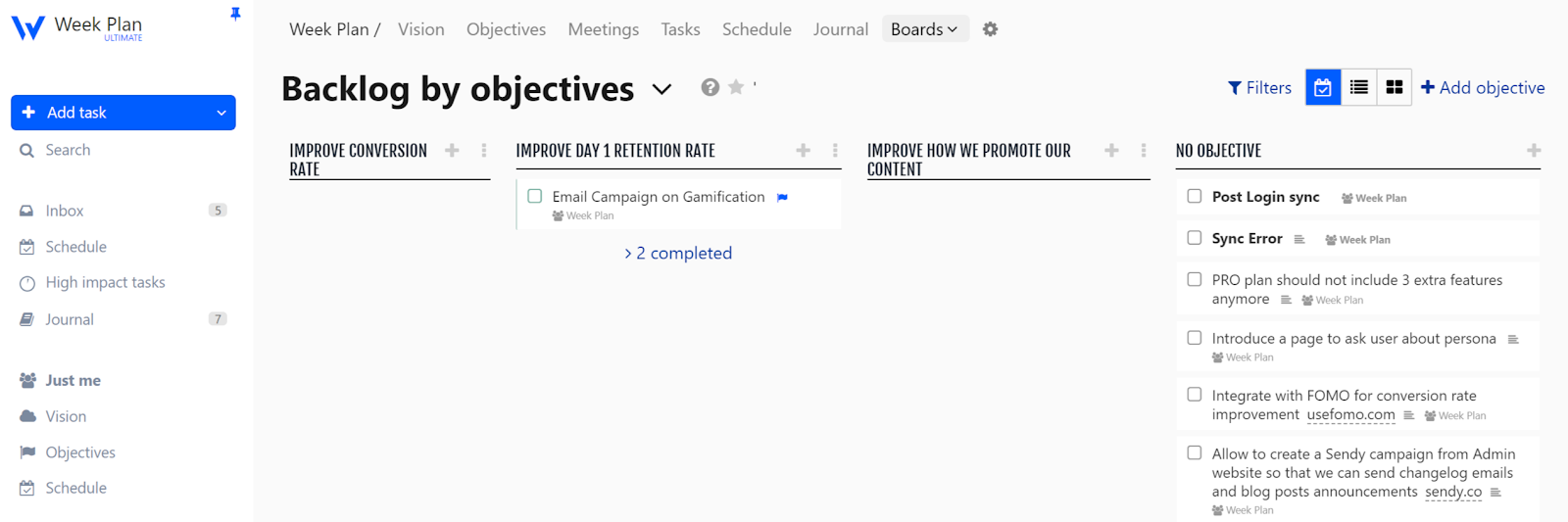1568x522 pixels.
Task: Tick the Sync Error task checkbox
Action: click(x=1195, y=237)
